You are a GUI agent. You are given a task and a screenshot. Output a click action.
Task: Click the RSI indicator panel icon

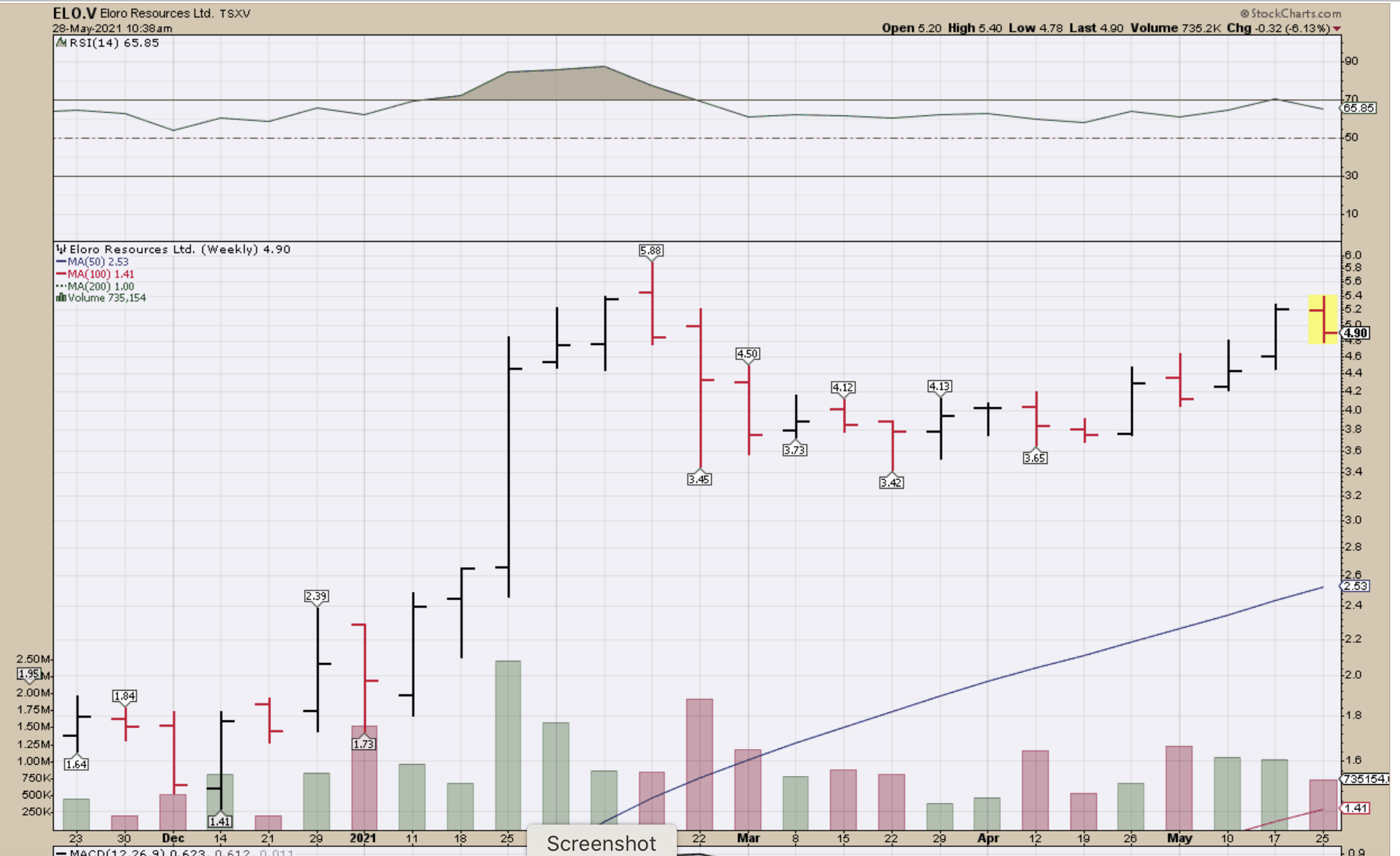click(x=61, y=43)
